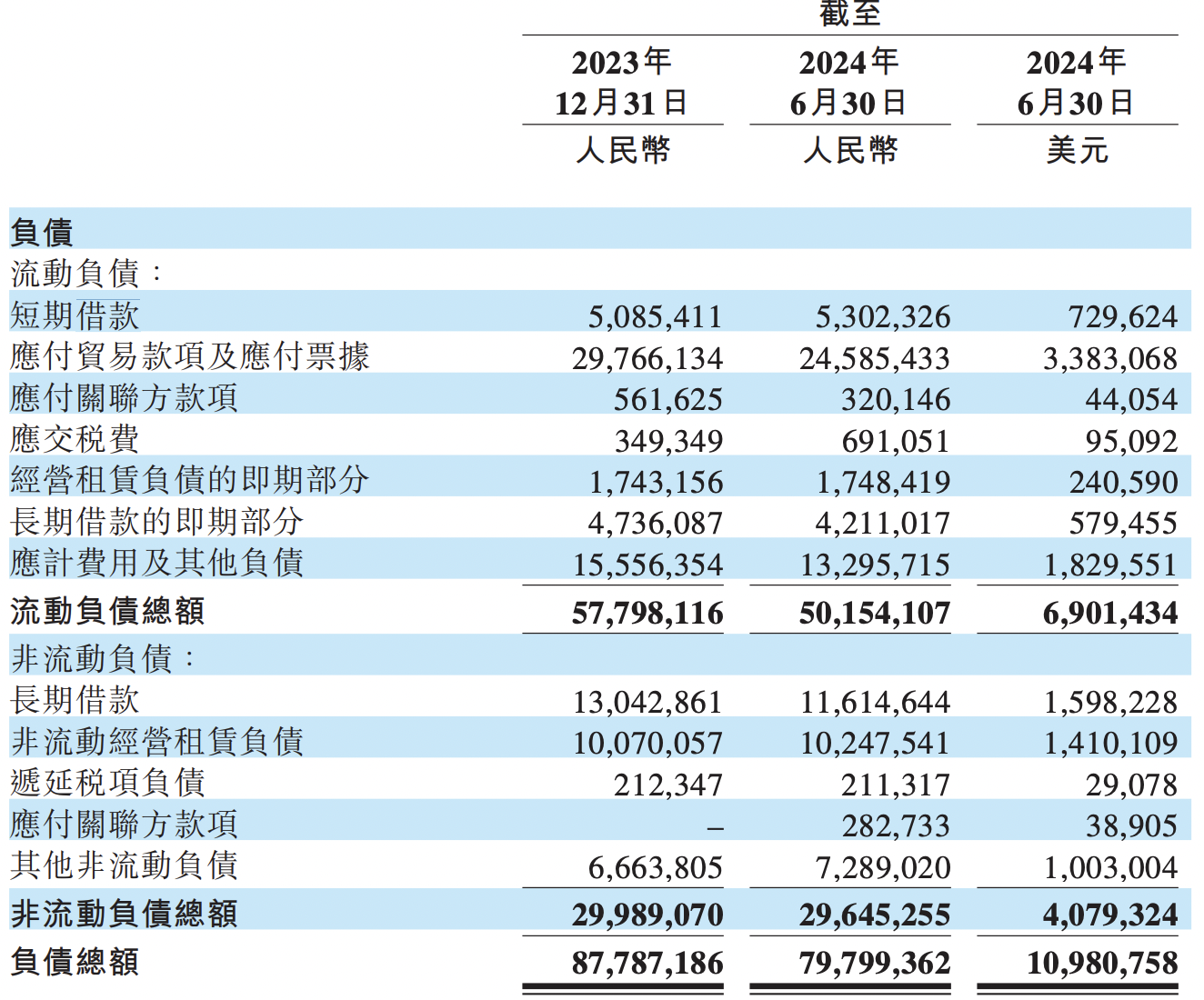The width and height of the screenshot is (1204, 1000).
Task: Select the 5,085,411 short-term borrowings value
Action: pyautogui.click(x=655, y=317)
